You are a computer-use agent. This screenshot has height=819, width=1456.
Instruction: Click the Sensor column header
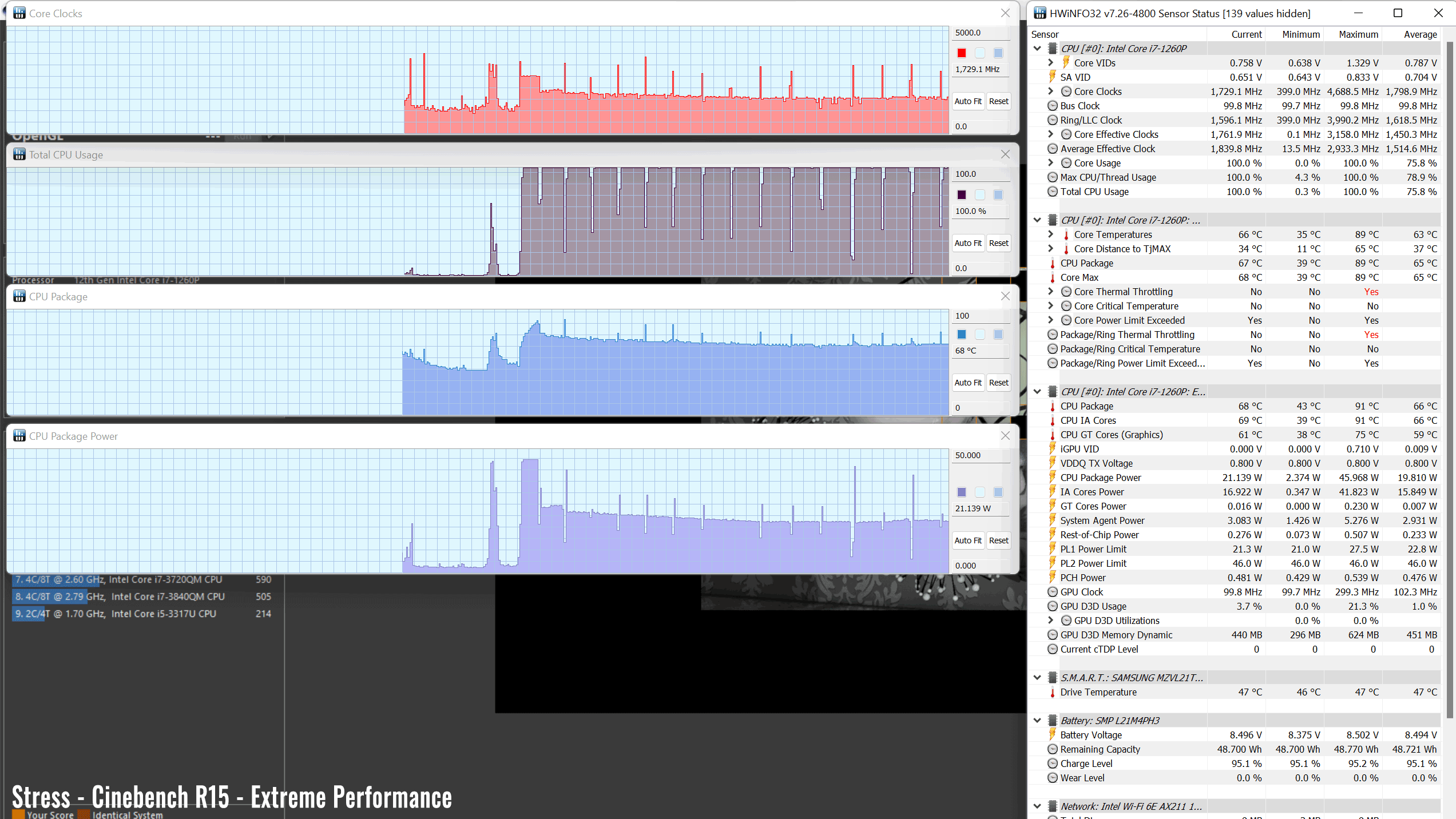pos(1118,34)
